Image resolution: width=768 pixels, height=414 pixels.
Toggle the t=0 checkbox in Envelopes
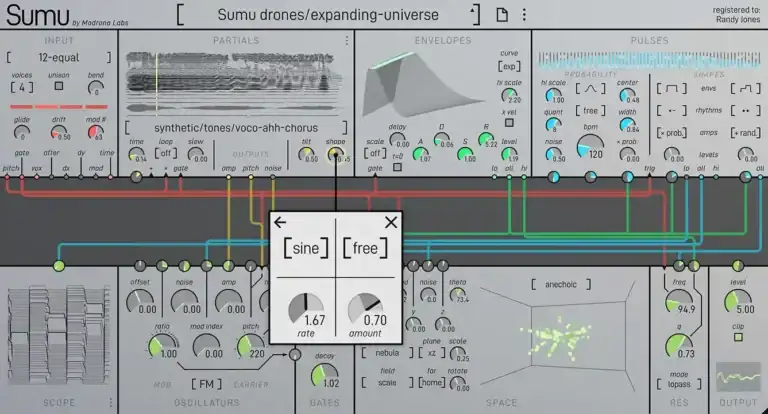tap(398, 167)
